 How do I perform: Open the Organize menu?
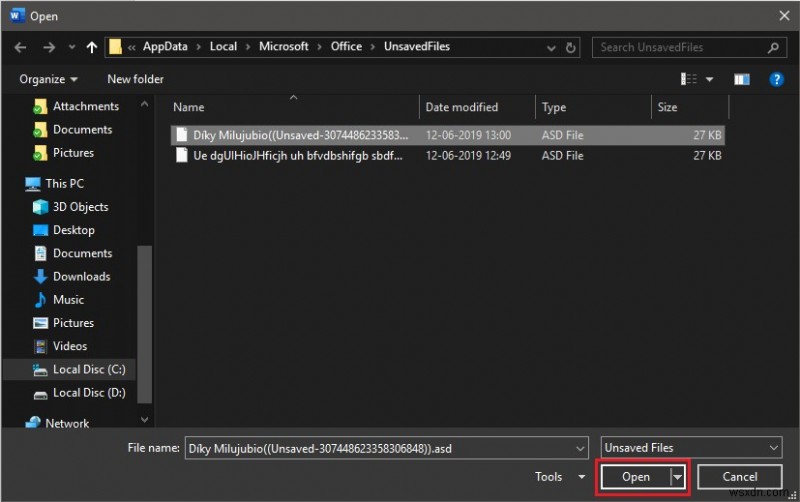(x=48, y=79)
